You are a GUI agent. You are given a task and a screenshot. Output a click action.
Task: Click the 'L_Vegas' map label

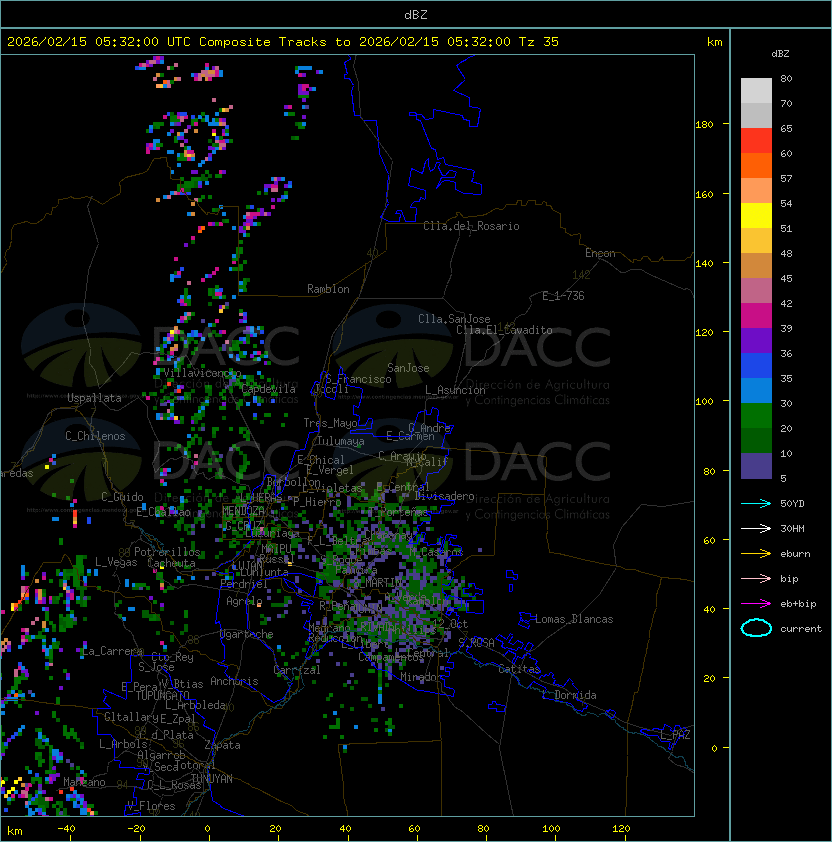[116, 562]
